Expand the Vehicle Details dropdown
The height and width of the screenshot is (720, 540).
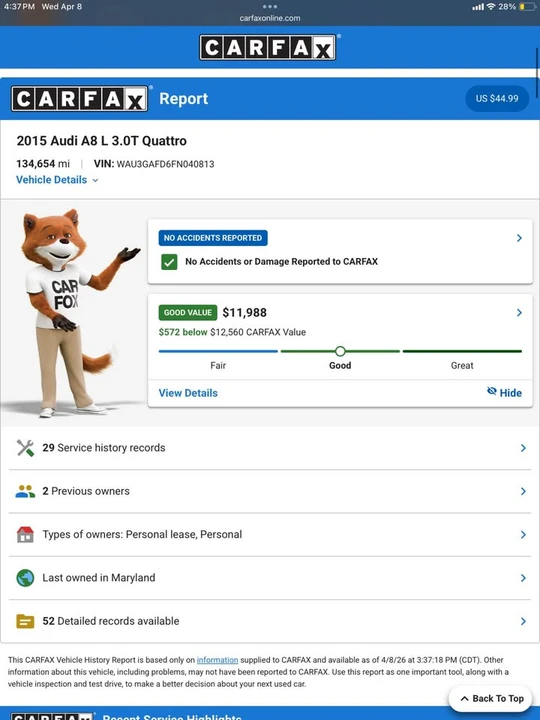pyautogui.click(x=57, y=180)
